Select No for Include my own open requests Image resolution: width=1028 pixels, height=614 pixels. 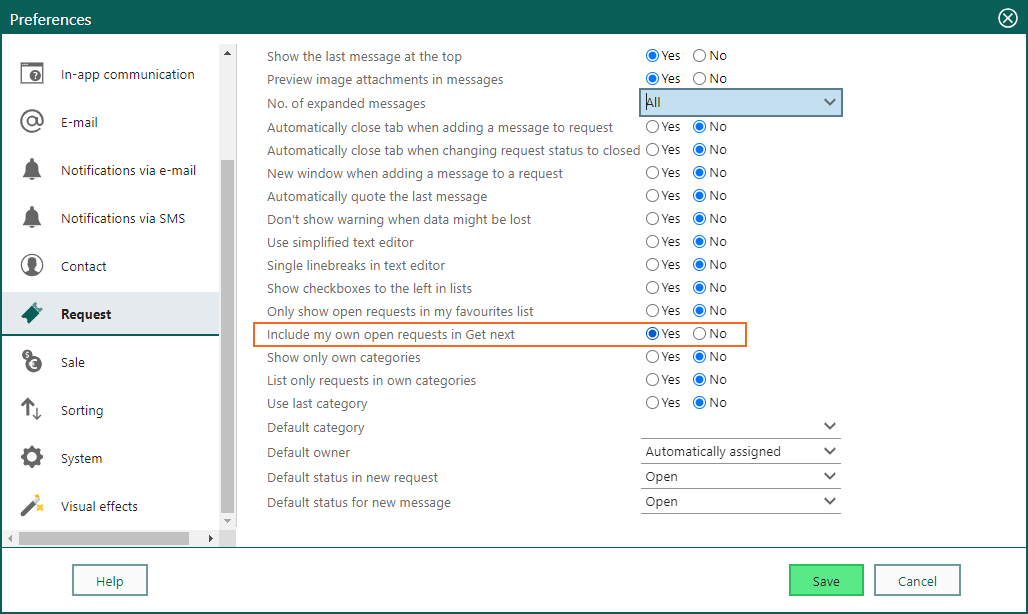(700, 334)
